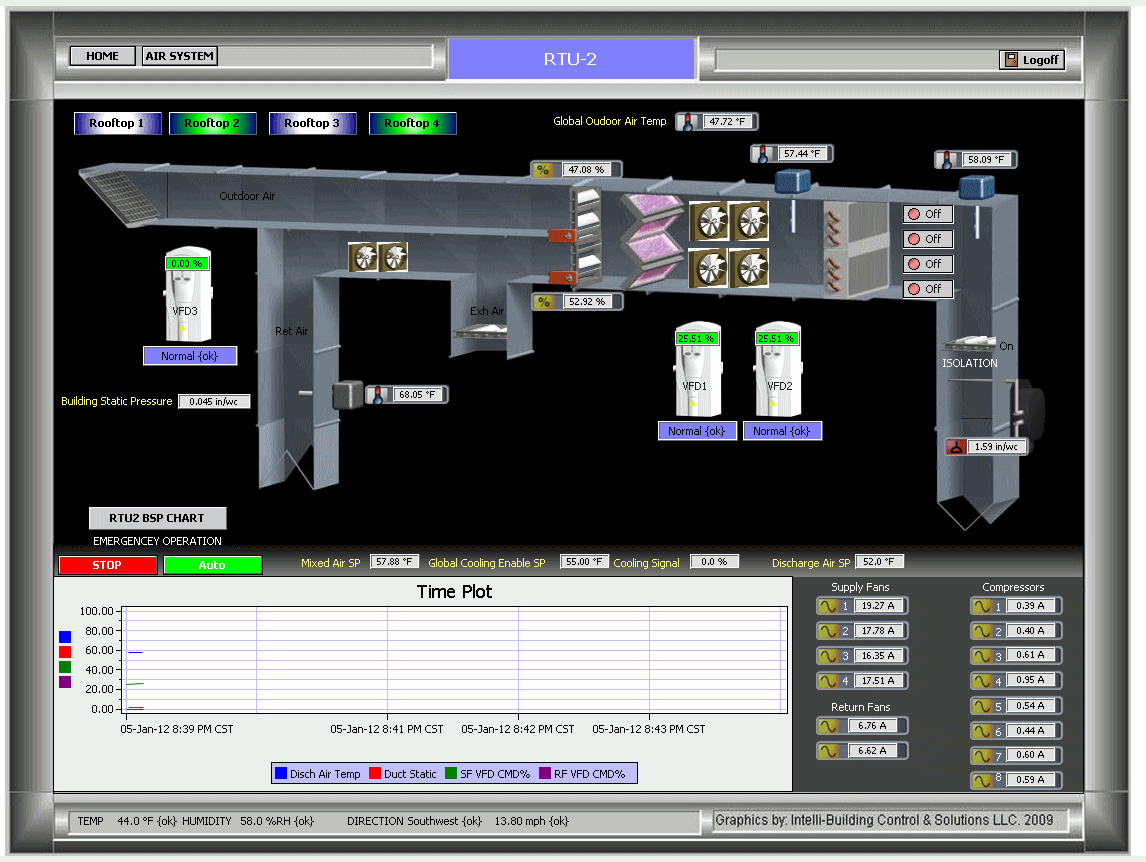Toggle the bottom Off stage indicator

tap(928, 289)
